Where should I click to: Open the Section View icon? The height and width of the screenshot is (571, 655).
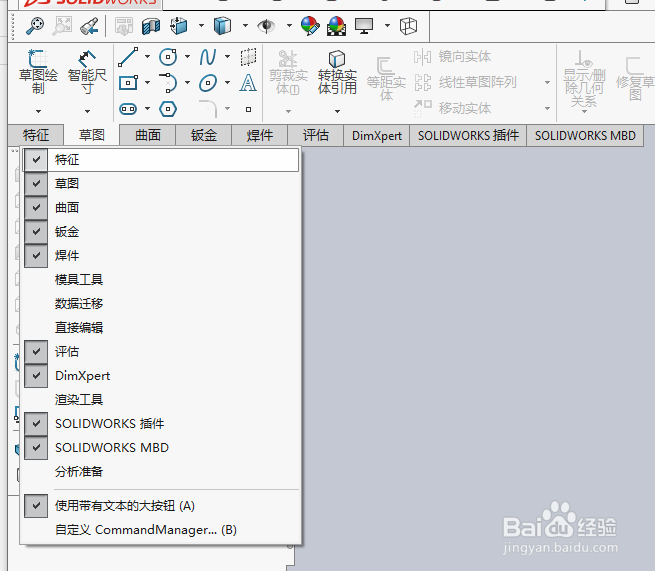(x=151, y=26)
